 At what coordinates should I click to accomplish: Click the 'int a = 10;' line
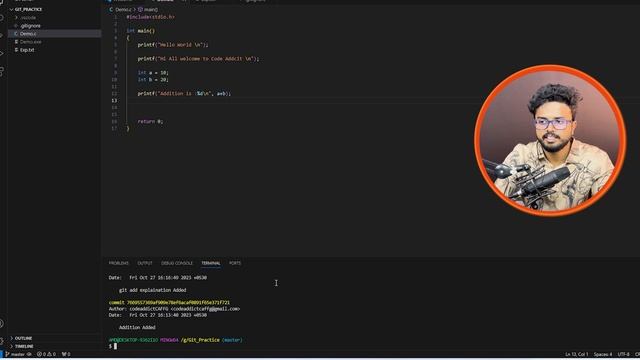point(153,73)
